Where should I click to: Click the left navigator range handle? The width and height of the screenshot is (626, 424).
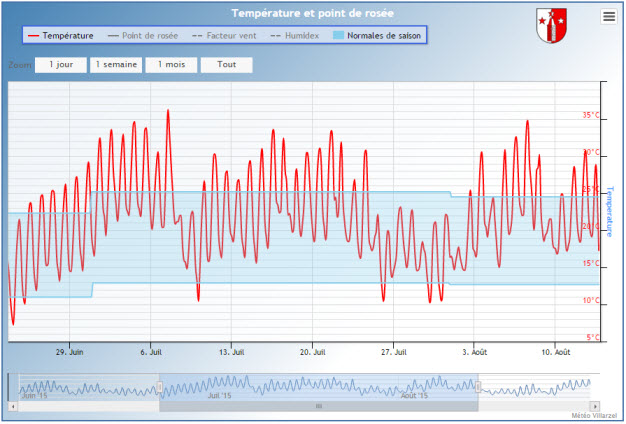[x=159, y=386]
